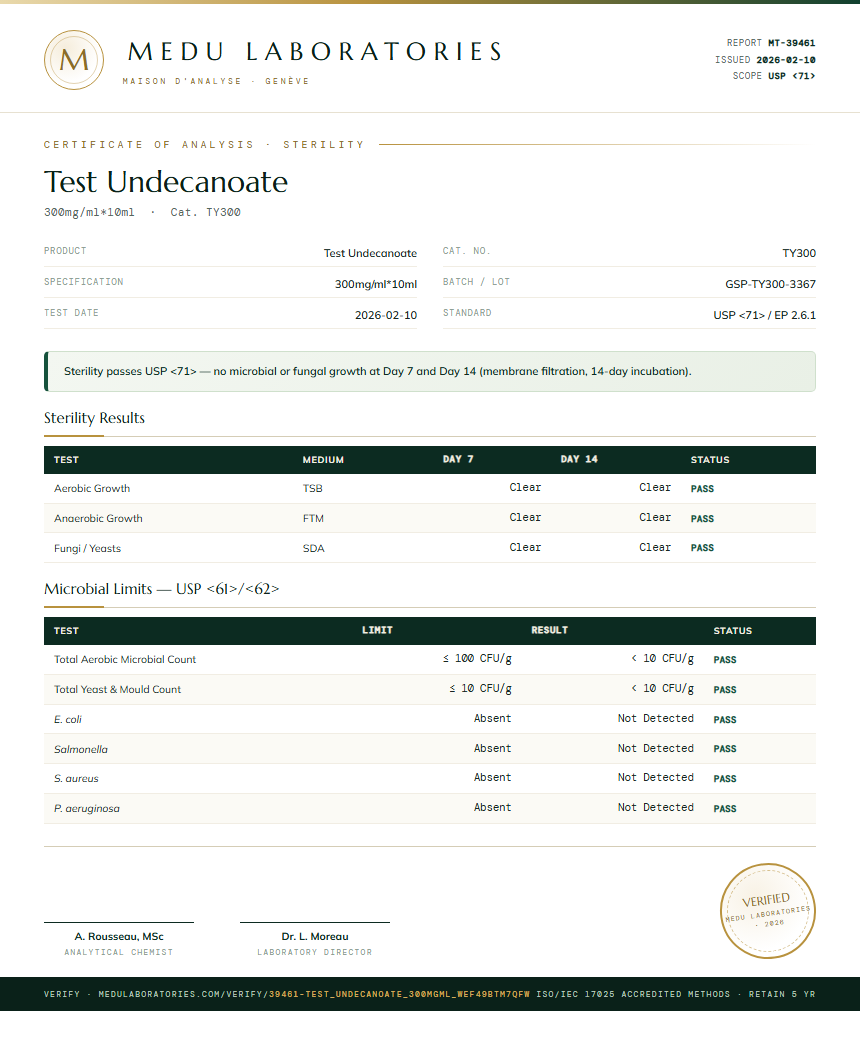Click TEST DATE value 2026-02-10
860x1041 pixels.
tap(386, 315)
